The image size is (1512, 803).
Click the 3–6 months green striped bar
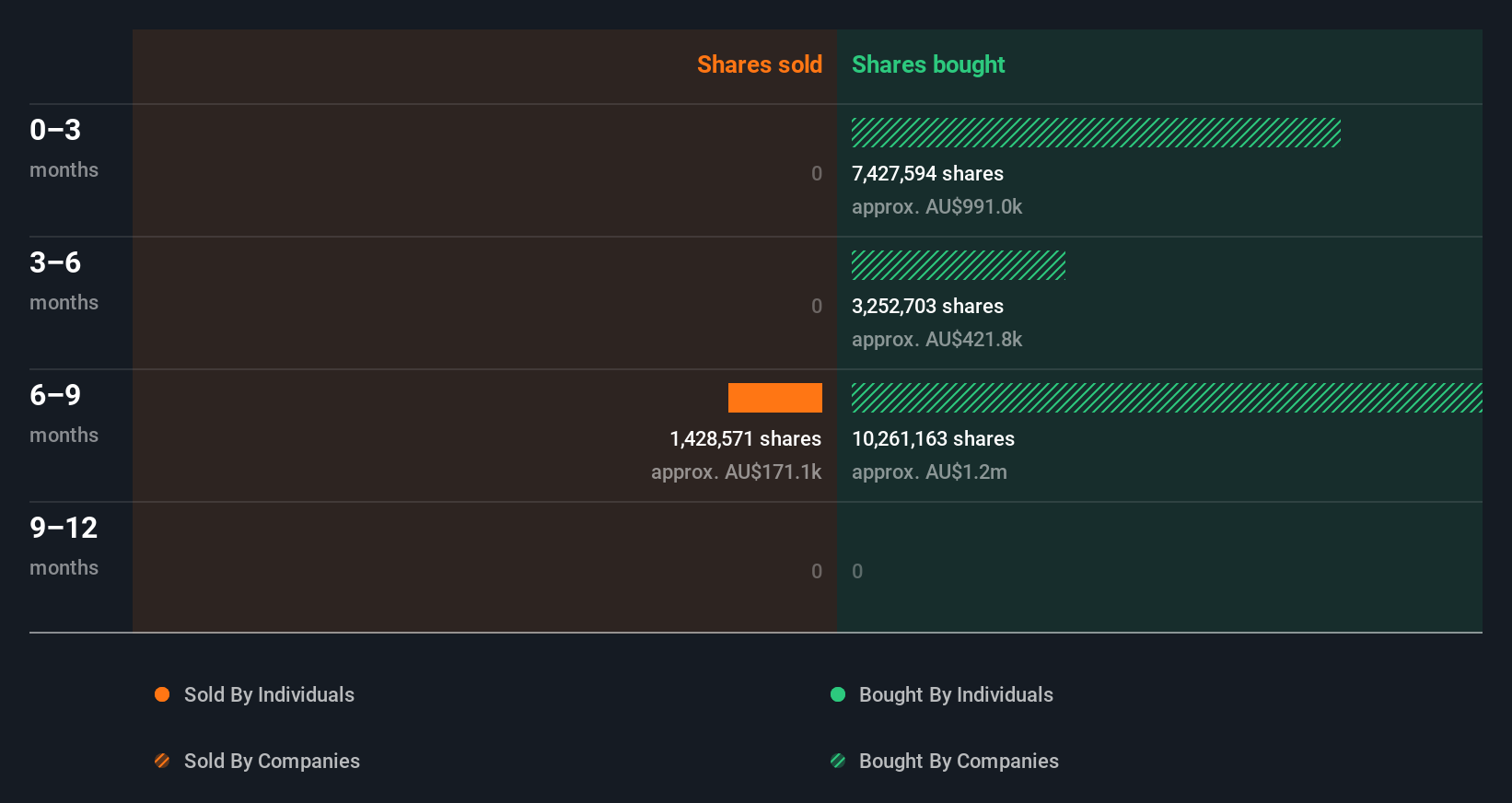coord(959,265)
